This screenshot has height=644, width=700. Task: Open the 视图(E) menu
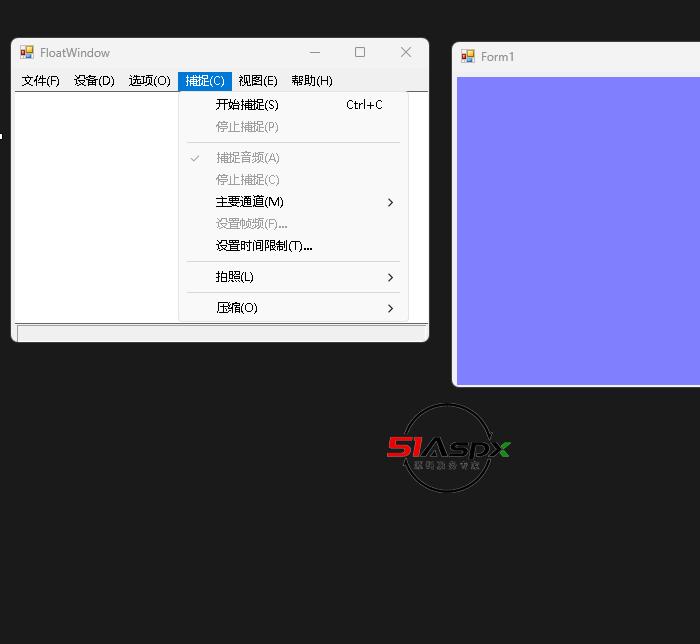click(x=258, y=81)
